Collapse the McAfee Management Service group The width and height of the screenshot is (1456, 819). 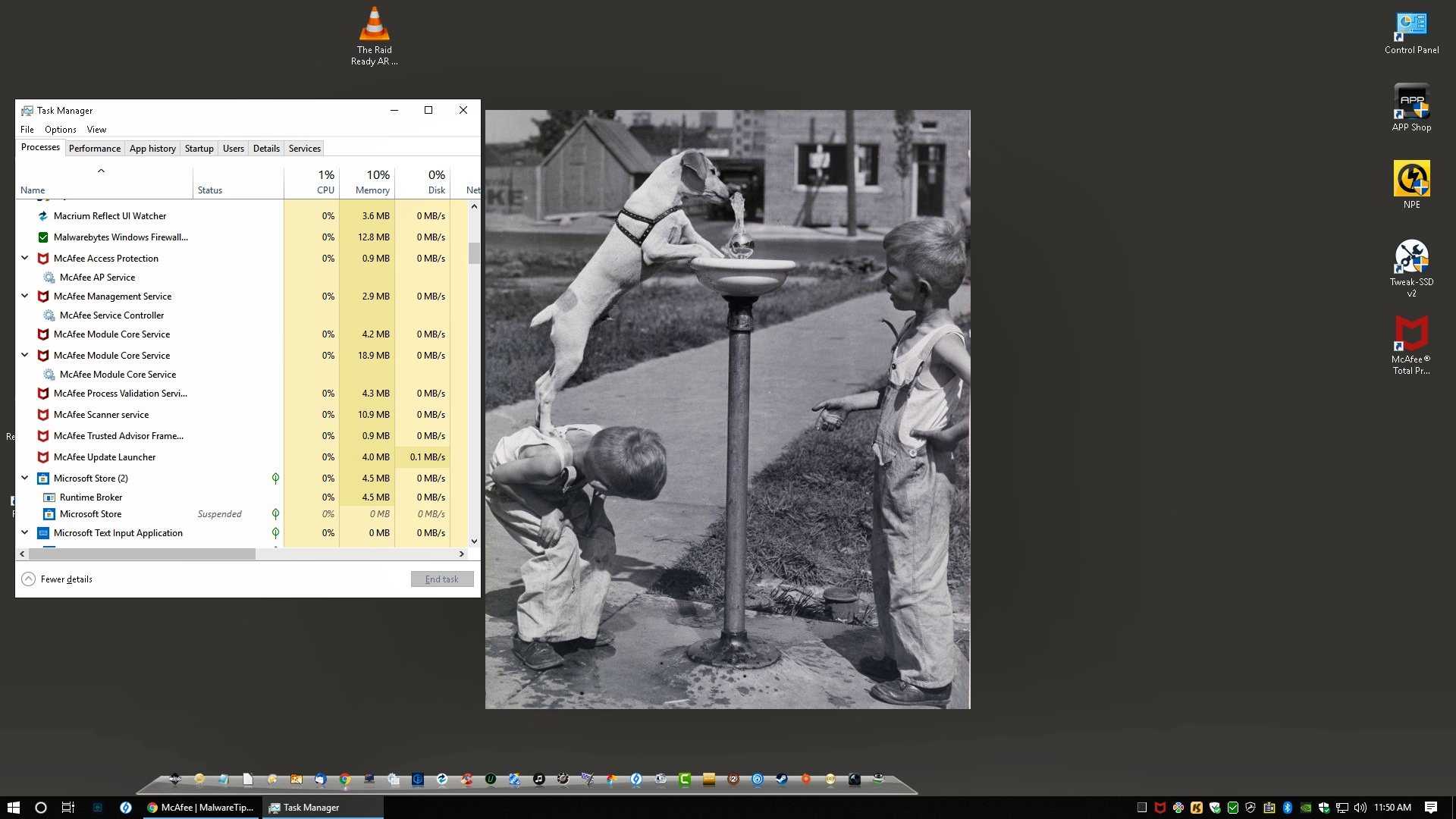coord(24,297)
